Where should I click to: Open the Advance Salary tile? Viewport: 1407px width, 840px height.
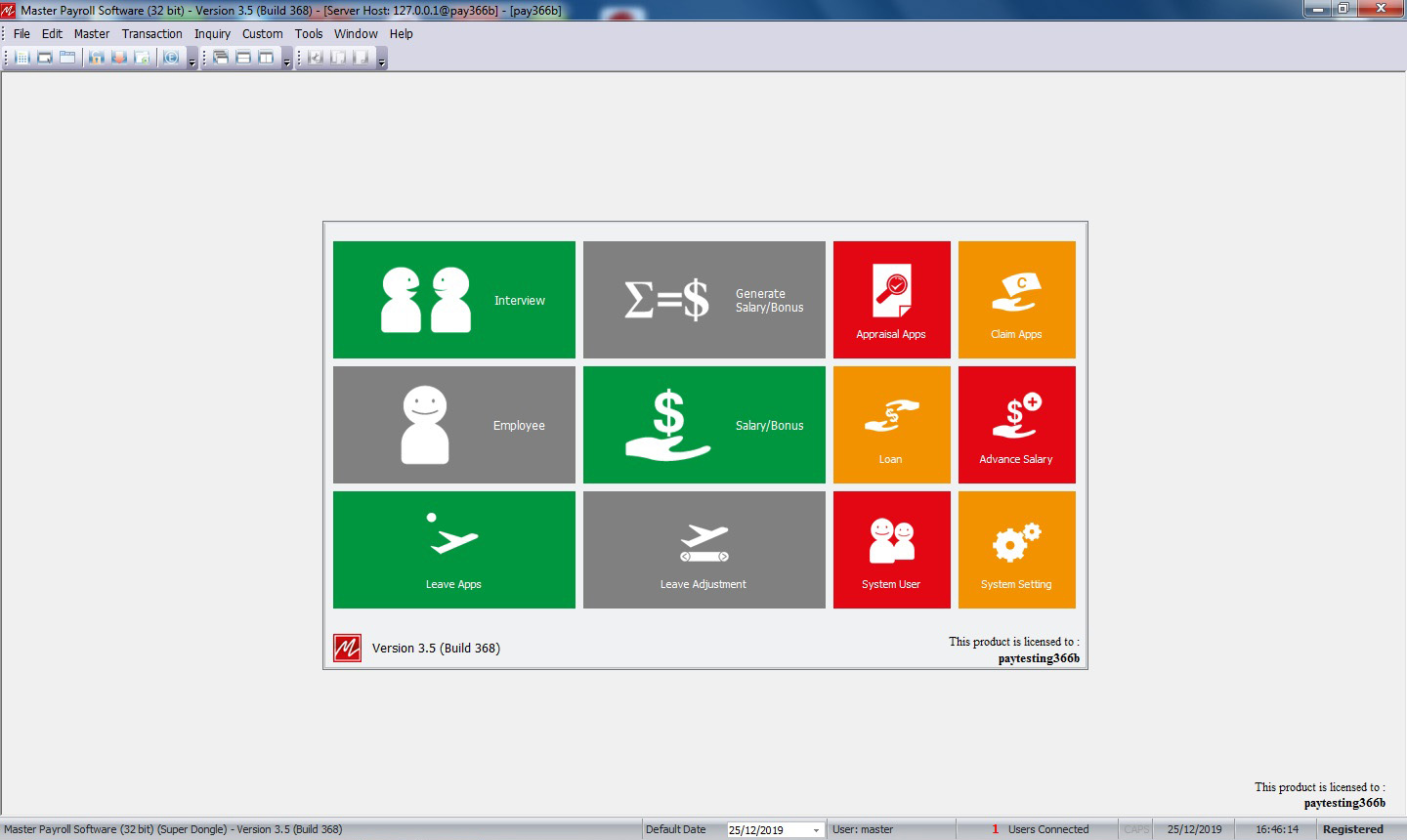tap(1017, 425)
